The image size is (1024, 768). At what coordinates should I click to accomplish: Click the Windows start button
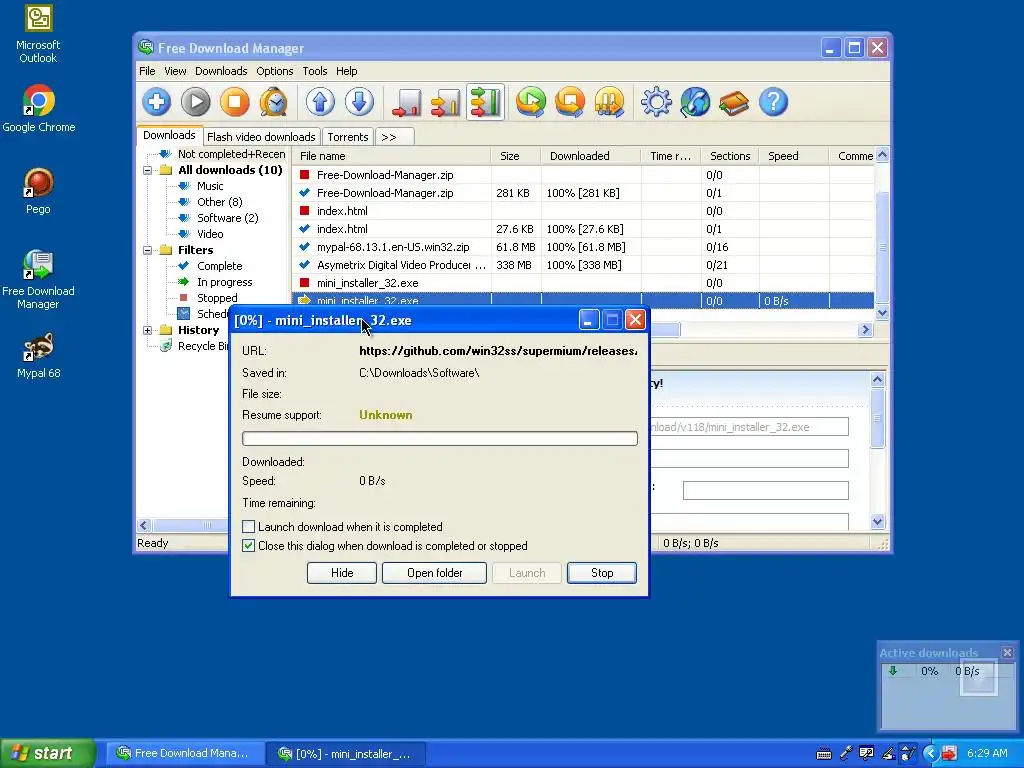(x=47, y=753)
